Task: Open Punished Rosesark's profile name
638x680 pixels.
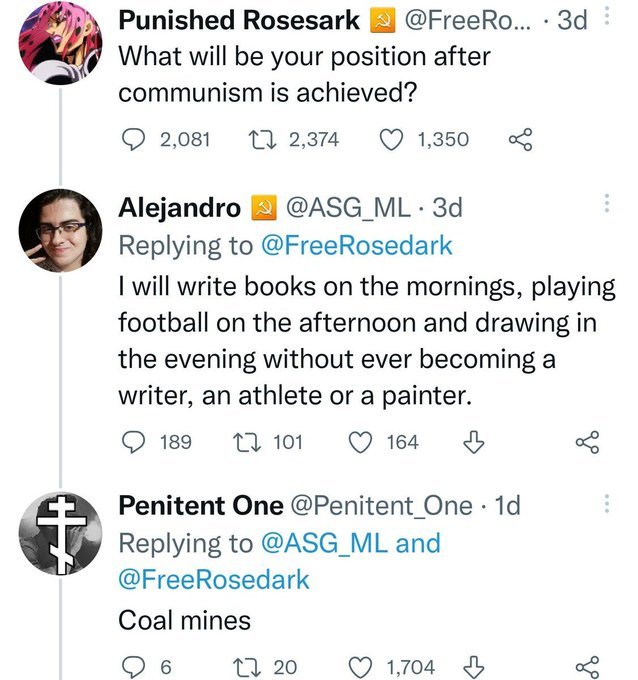Action: [239, 20]
